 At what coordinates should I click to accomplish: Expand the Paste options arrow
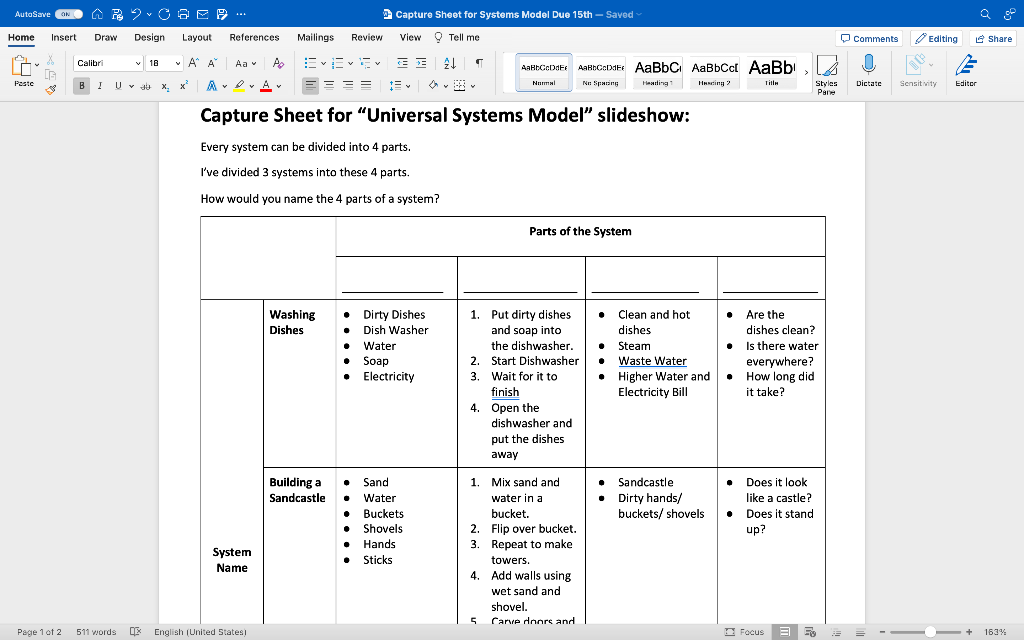click(x=37, y=65)
